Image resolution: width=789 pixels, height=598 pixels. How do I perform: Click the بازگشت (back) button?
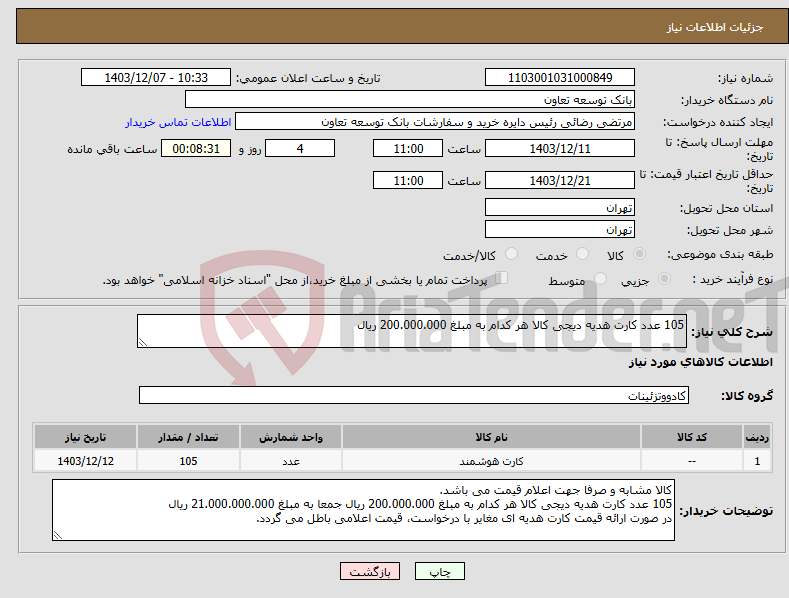click(370, 571)
